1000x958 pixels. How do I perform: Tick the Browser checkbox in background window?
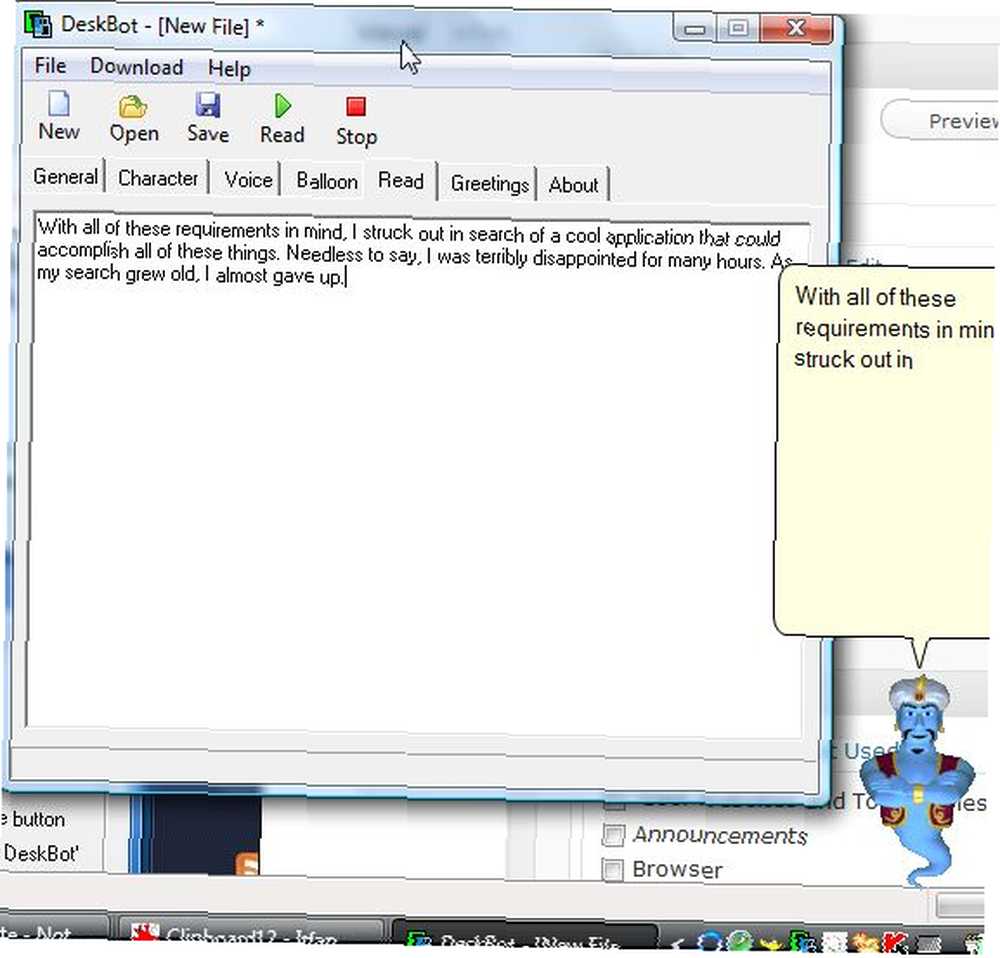pos(613,869)
